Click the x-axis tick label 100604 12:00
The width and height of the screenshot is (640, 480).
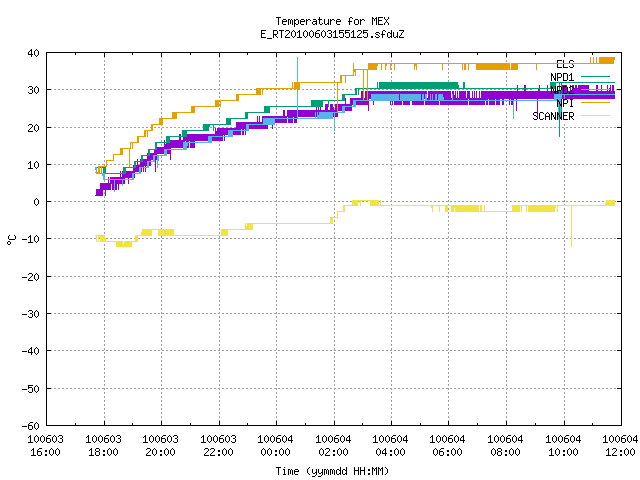[x=620, y=446]
